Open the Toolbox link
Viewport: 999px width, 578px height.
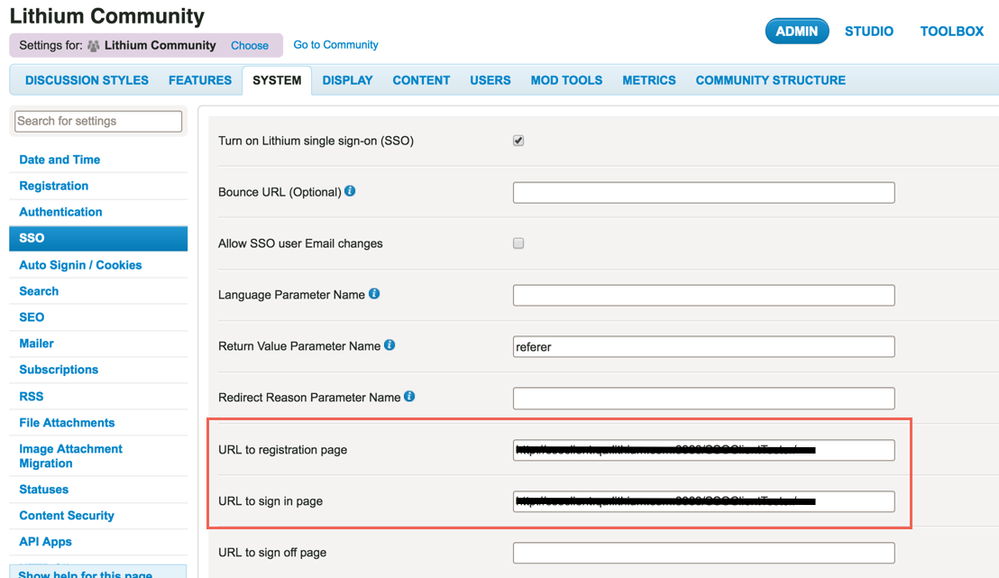(951, 31)
